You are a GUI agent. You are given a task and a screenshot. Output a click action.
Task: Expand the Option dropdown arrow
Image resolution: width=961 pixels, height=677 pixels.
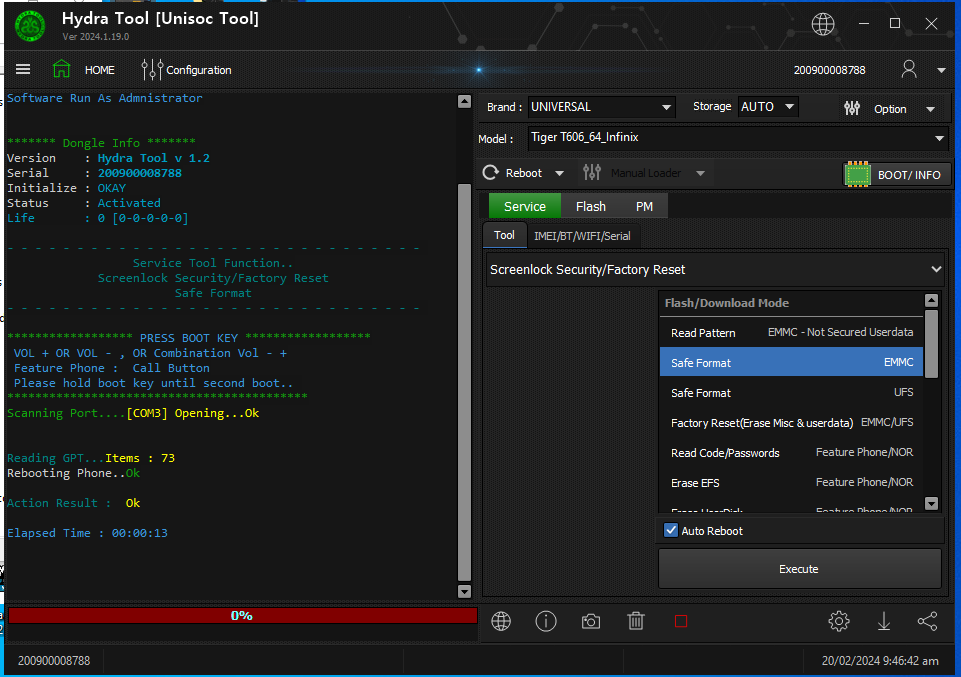930,109
